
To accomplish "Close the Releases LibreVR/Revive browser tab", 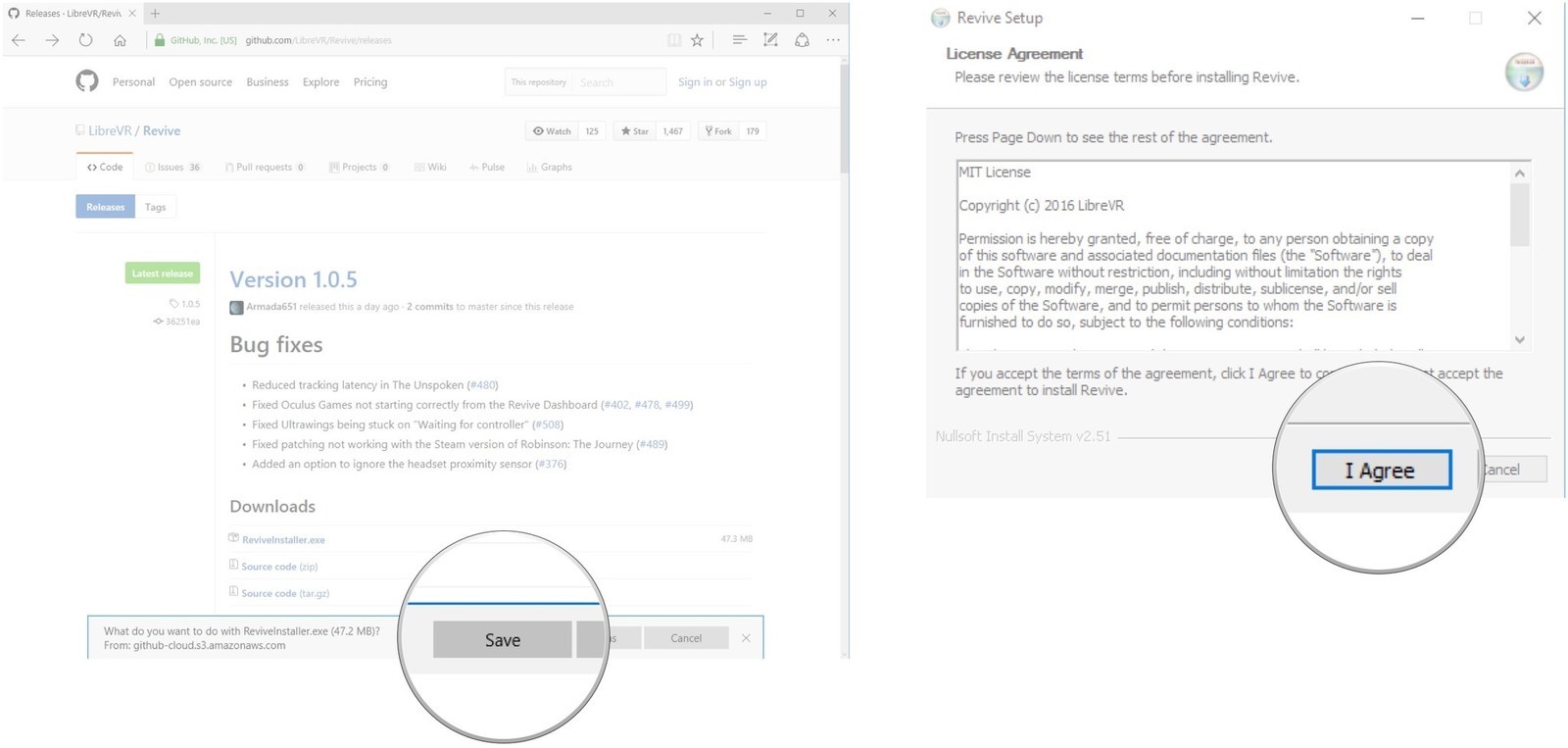I will [132, 14].
